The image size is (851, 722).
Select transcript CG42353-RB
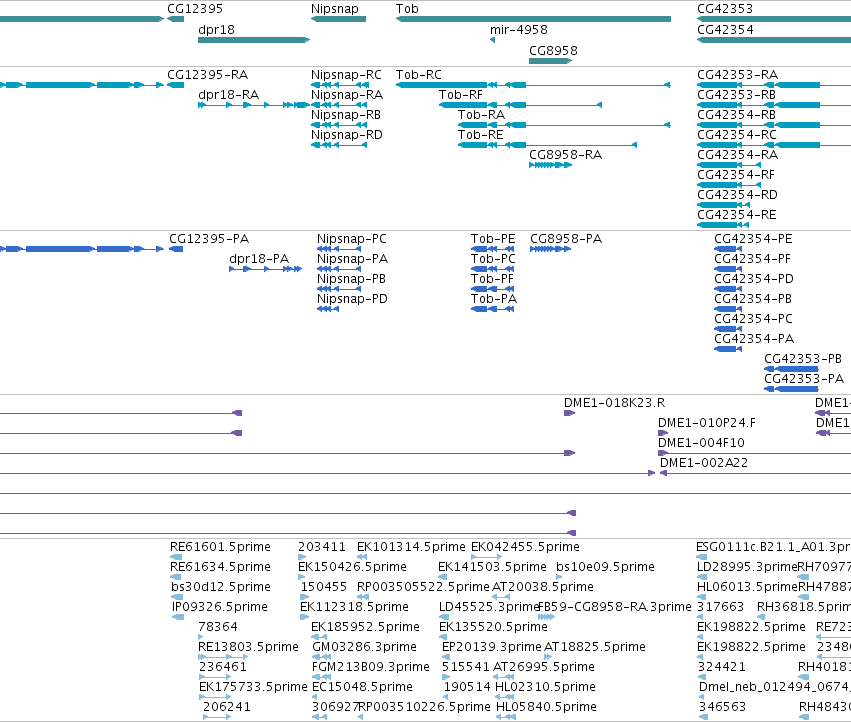click(774, 105)
